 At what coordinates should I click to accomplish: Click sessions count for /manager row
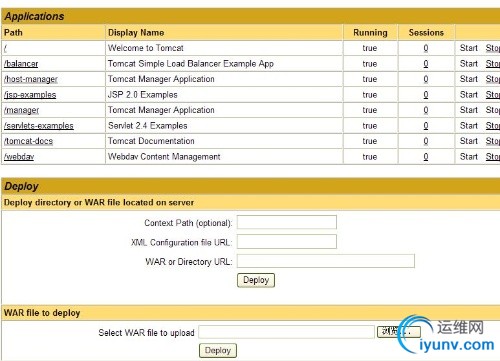click(426, 110)
